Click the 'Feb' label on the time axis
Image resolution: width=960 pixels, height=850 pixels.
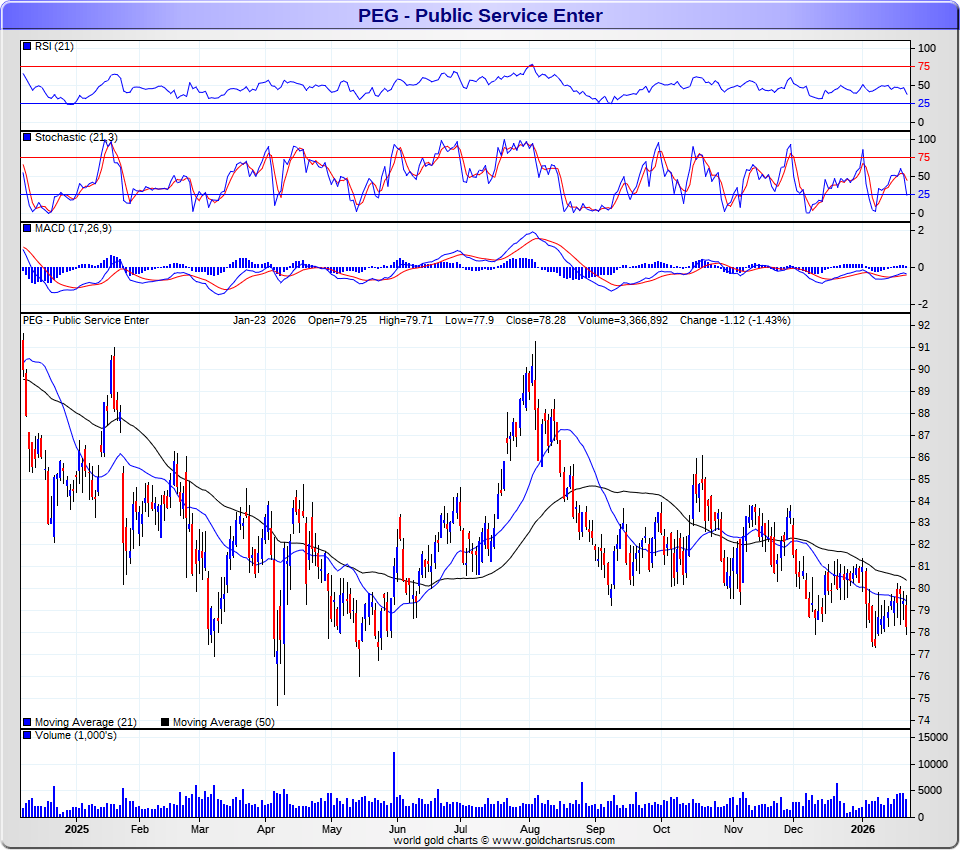(x=140, y=829)
